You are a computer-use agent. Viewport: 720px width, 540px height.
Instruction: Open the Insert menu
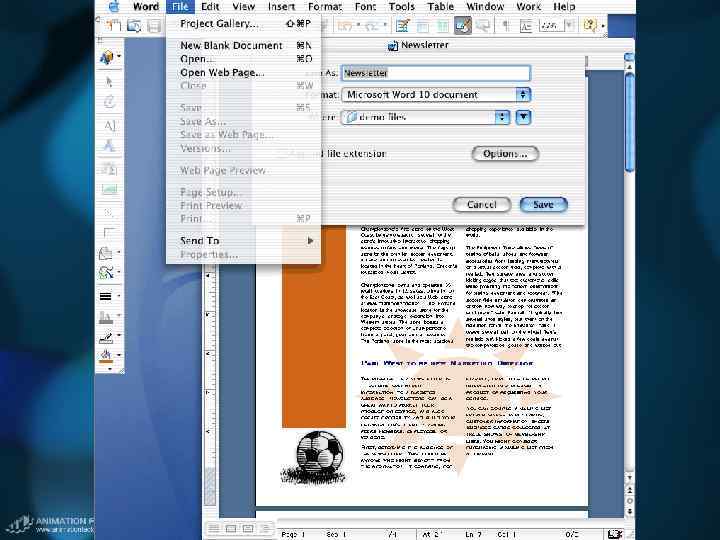pyautogui.click(x=281, y=6)
